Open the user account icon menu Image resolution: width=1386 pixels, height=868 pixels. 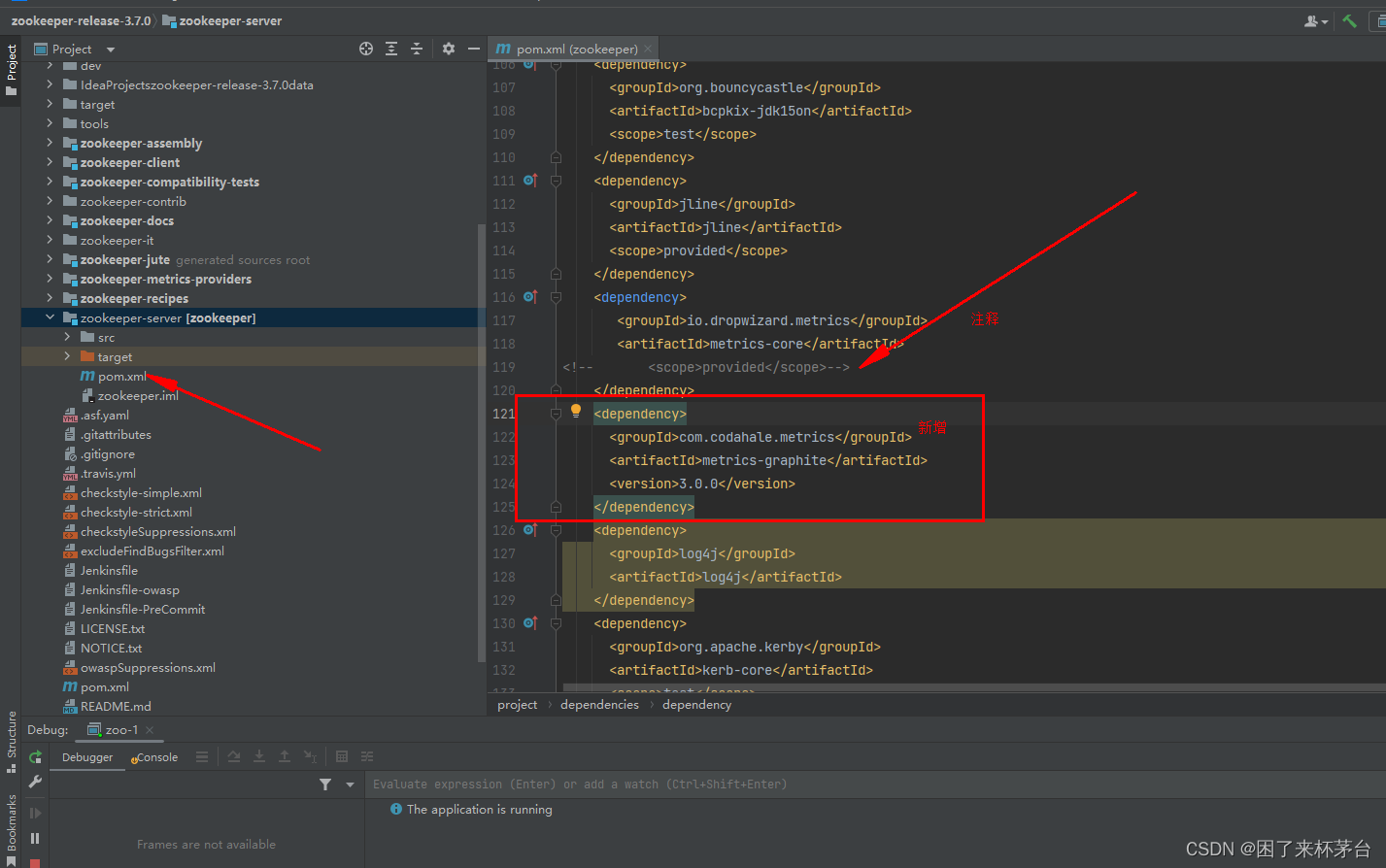[1316, 20]
